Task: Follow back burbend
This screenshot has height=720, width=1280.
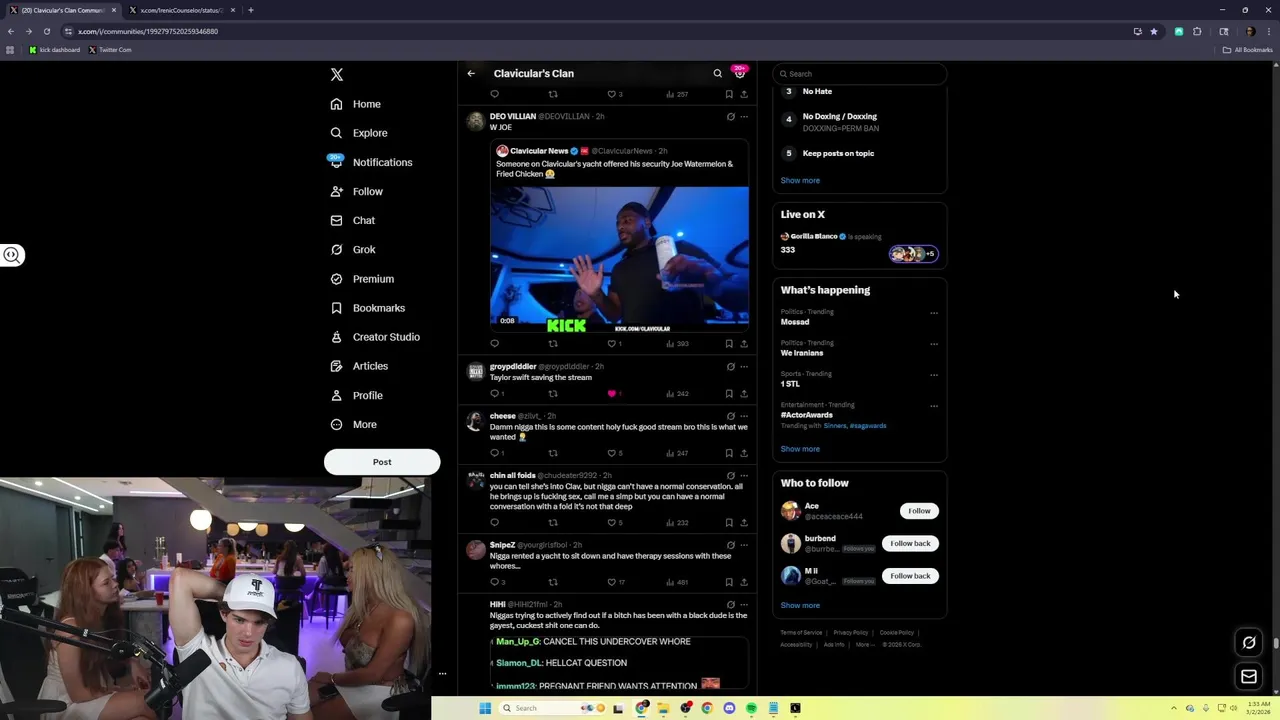Action: click(910, 543)
